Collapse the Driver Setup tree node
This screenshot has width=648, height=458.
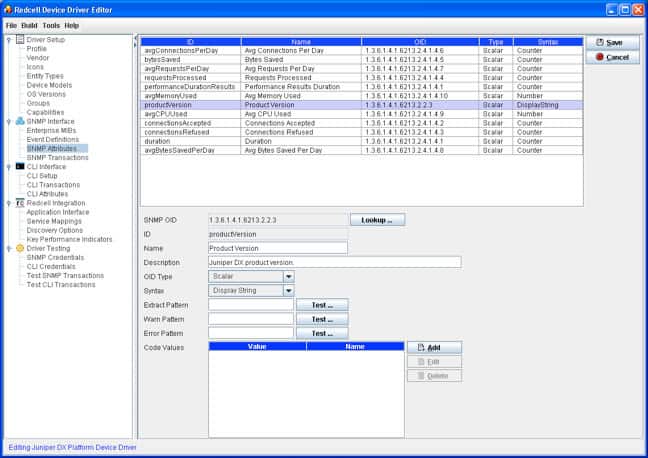(x=9, y=40)
